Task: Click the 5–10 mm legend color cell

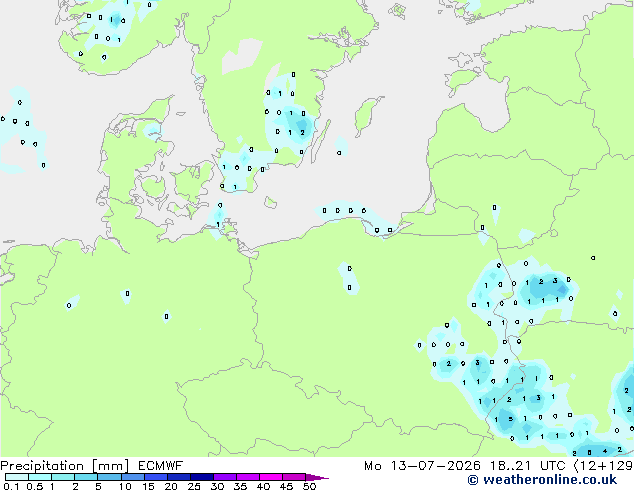Action: point(109,477)
